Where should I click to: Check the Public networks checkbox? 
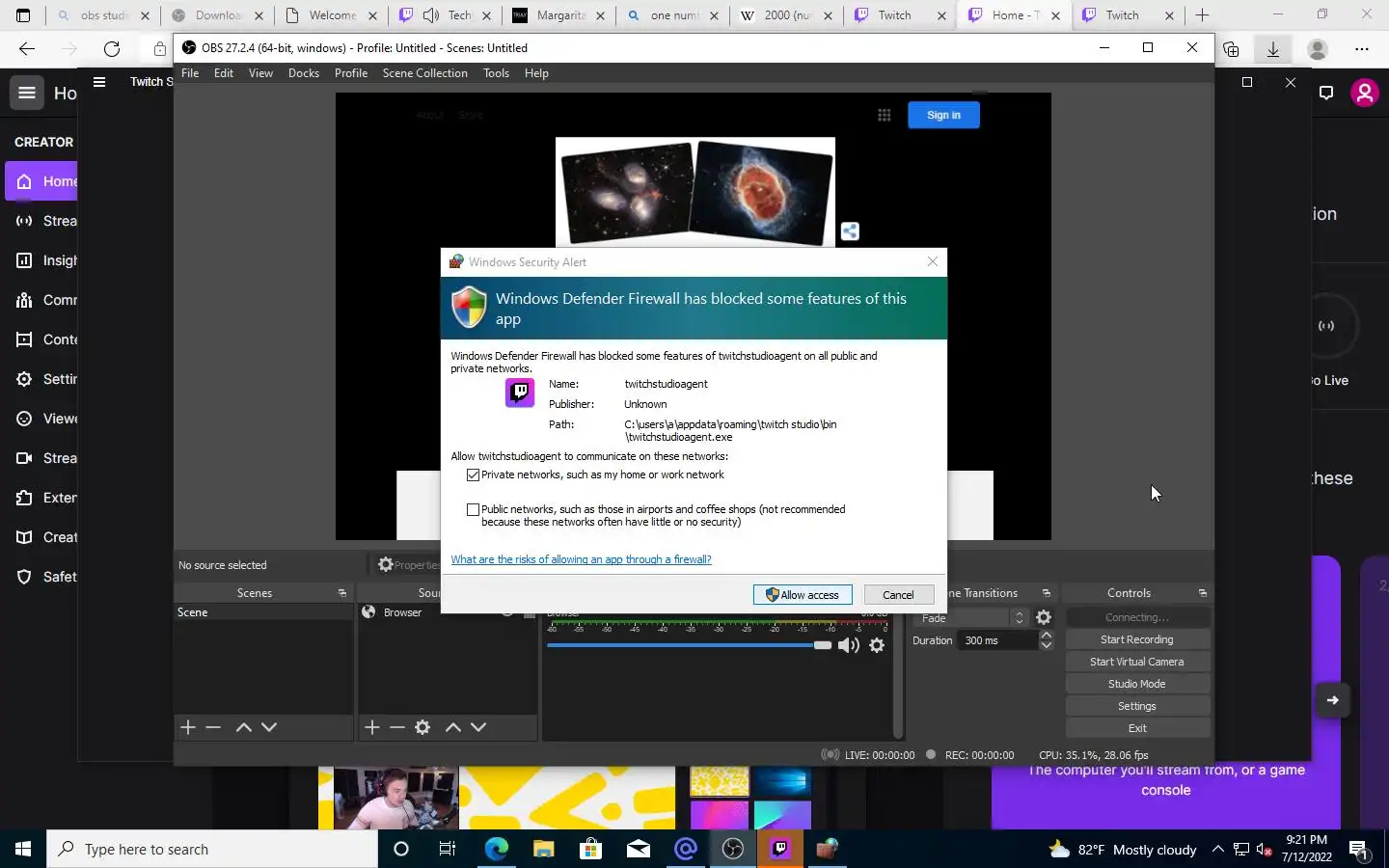click(473, 509)
